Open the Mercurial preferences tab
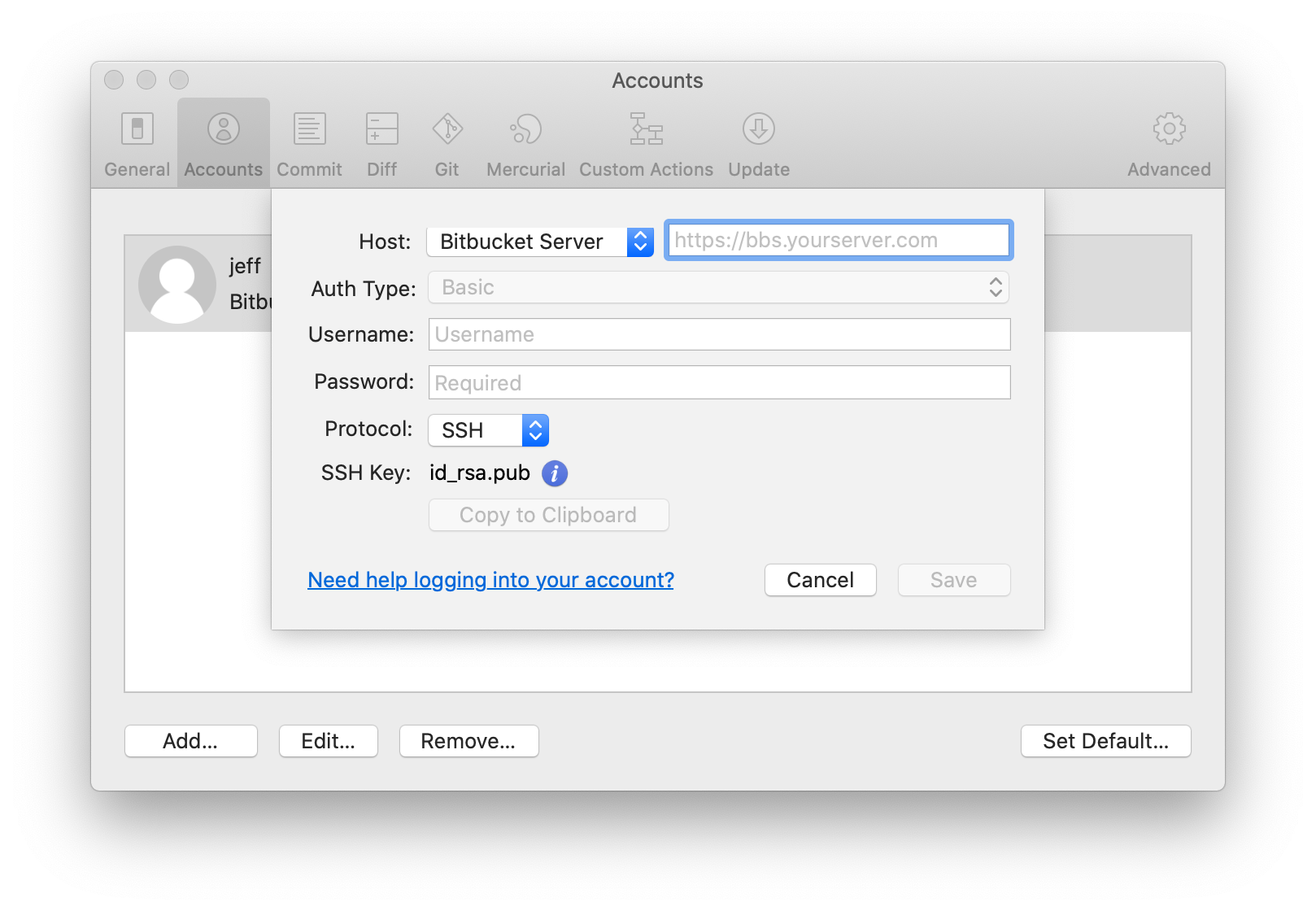This screenshot has height=911, width=1316. pyautogui.click(x=525, y=145)
